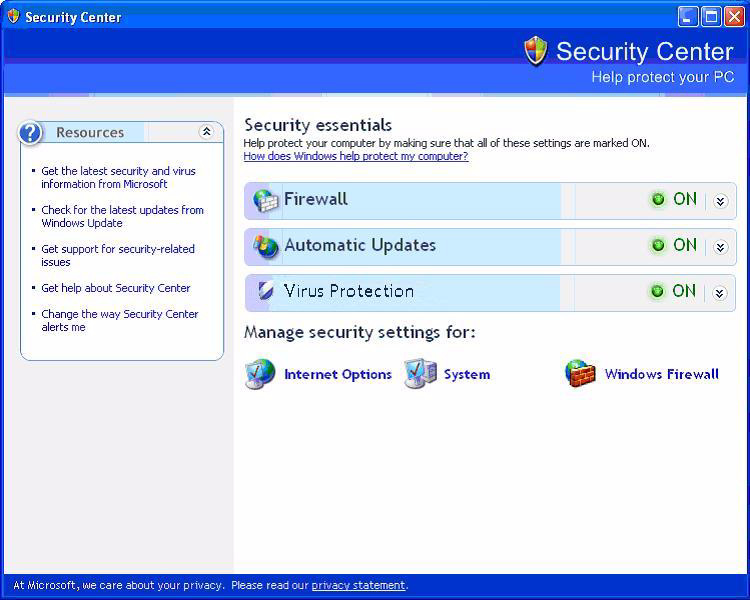Expand the Virus Protection section chevron
The width and height of the screenshot is (750, 600).
[719, 293]
